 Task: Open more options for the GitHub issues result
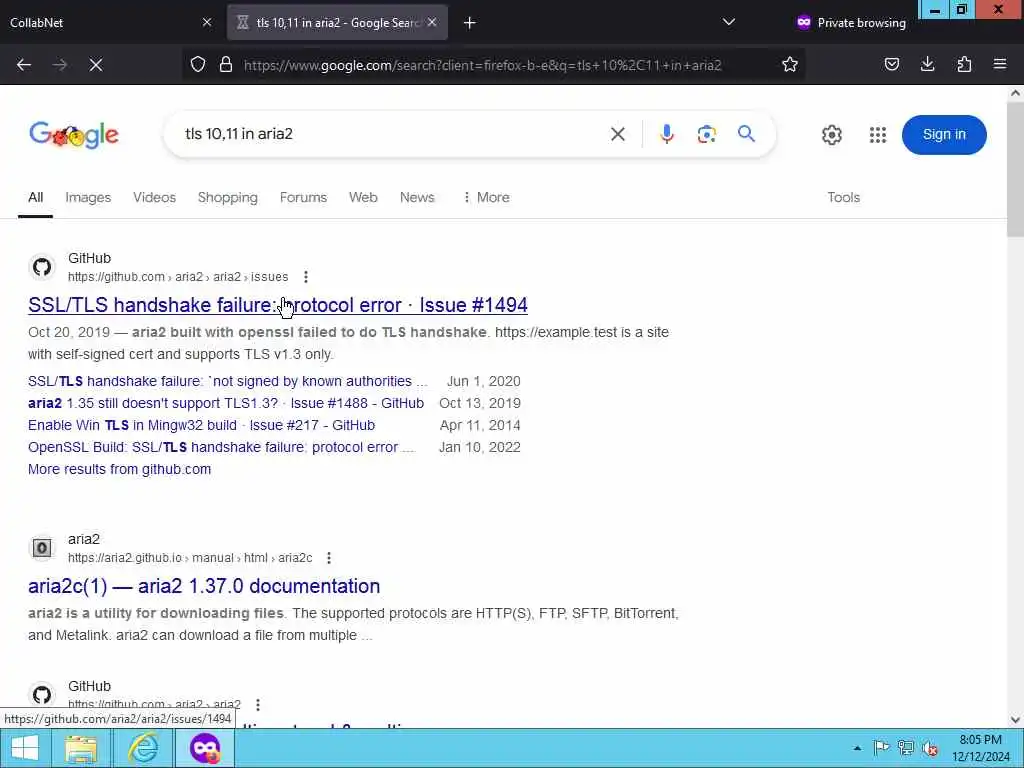point(306,277)
